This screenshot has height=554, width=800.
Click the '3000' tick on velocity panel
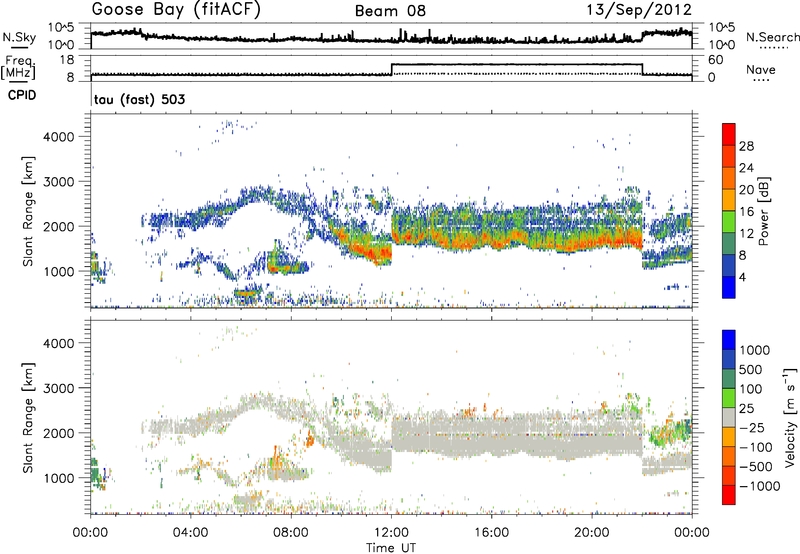pyautogui.click(x=58, y=388)
